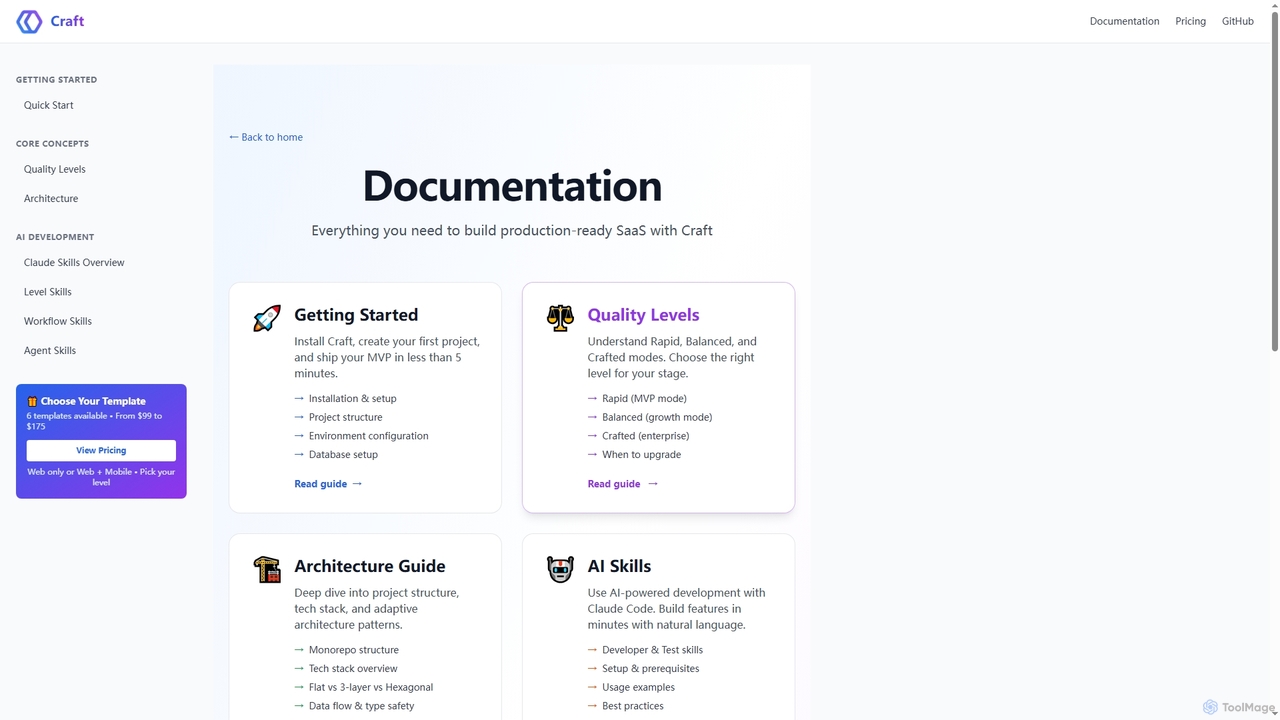The width and height of the screenshot is (1280, 720).
Task: Click Flat vs 3-layer vs Hexagonal item
Action: pyautogui.click(x=363, y=687)
